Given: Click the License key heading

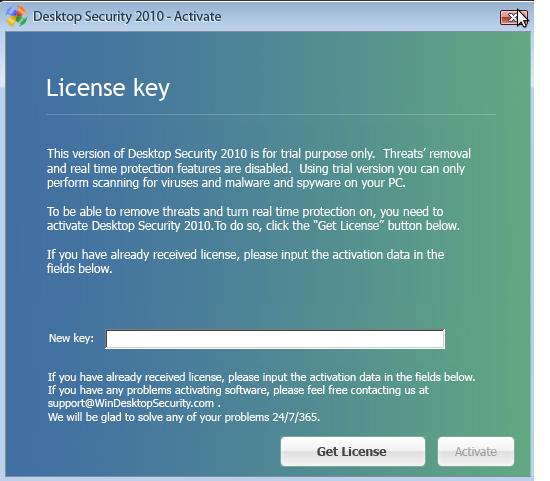Looking at the screenshot, I should point(108,88).
